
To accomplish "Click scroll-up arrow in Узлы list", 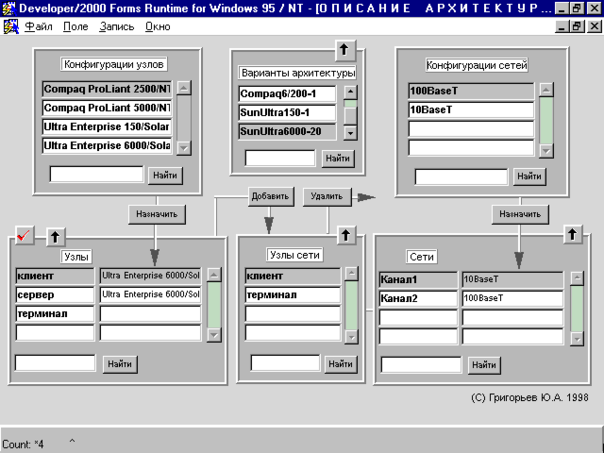I will pyautogui.click(x=214, y=275).
